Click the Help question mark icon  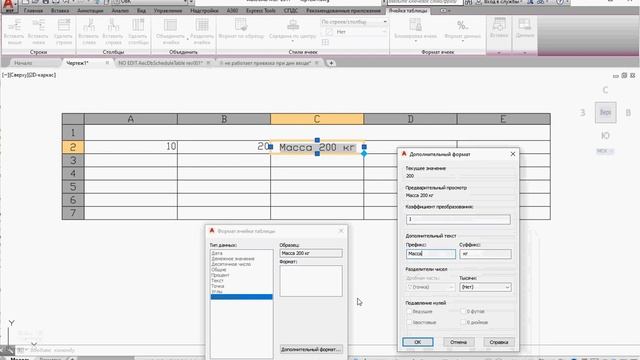tap(560, 2)
